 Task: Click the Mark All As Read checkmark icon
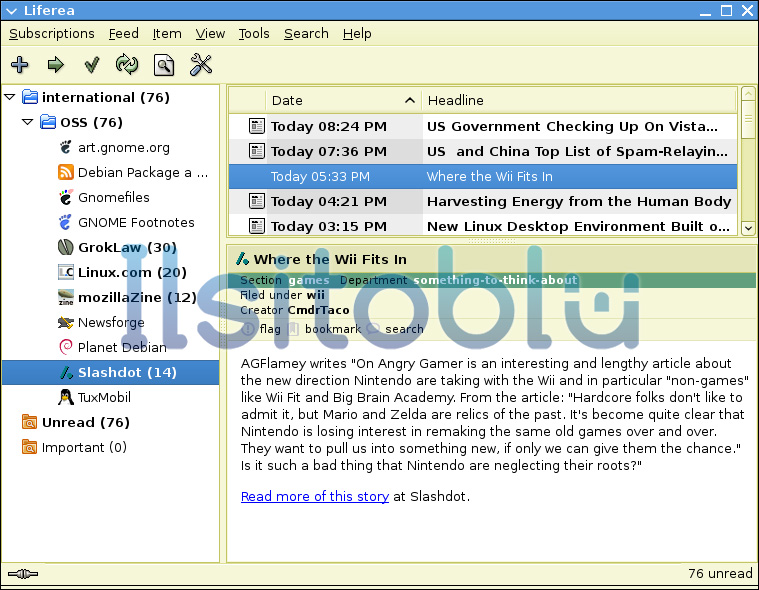pos(91,64)
